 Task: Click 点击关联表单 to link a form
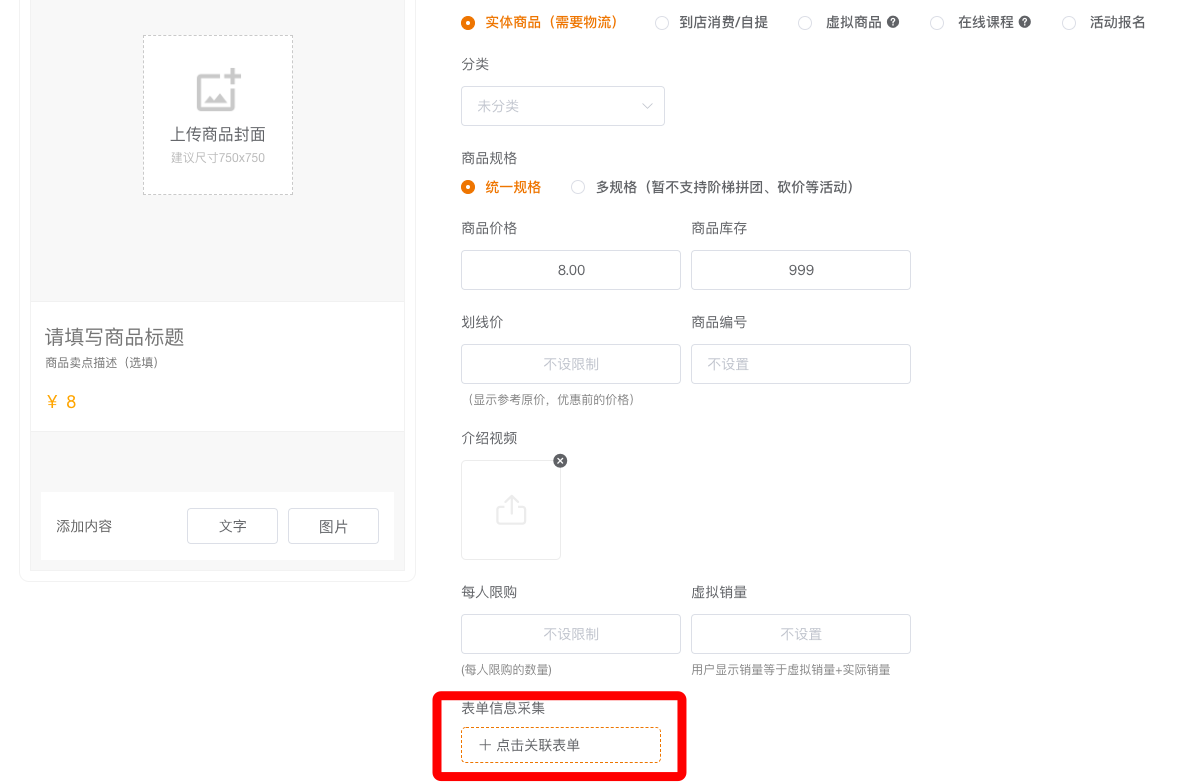pyautogui.click(x=561, y=745)
